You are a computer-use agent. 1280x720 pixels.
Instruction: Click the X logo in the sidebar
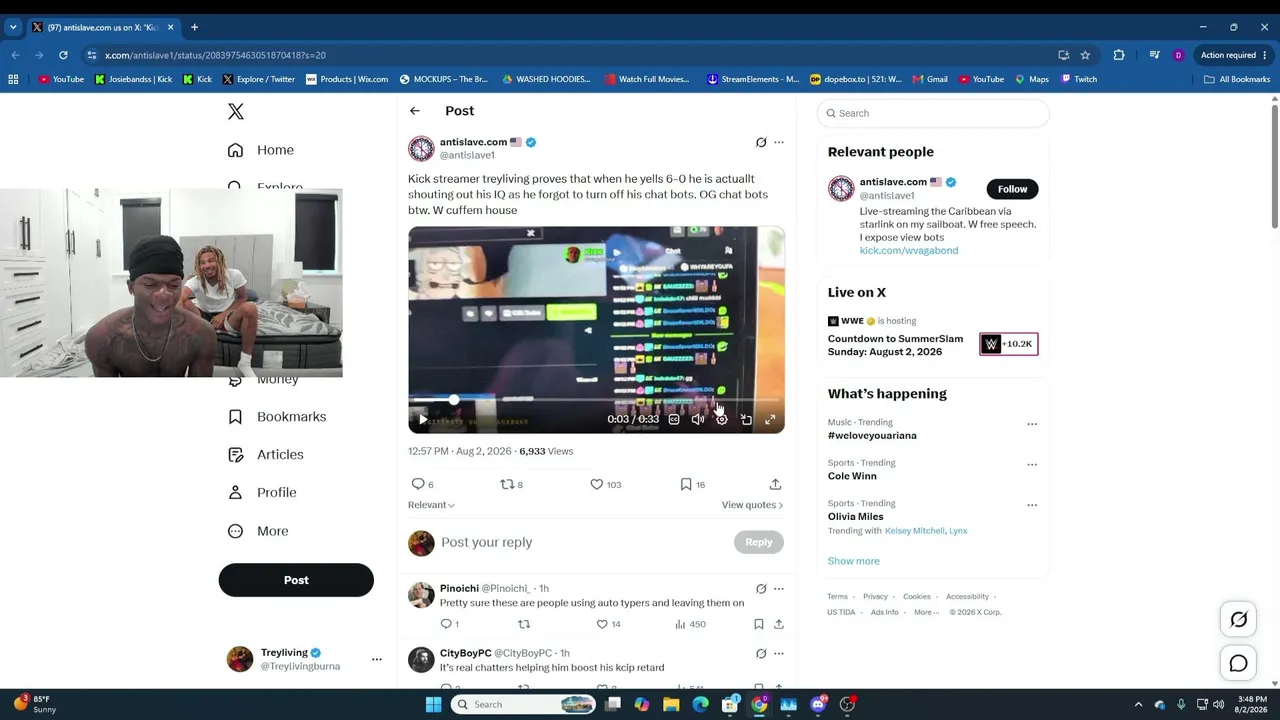coord(236,111)
